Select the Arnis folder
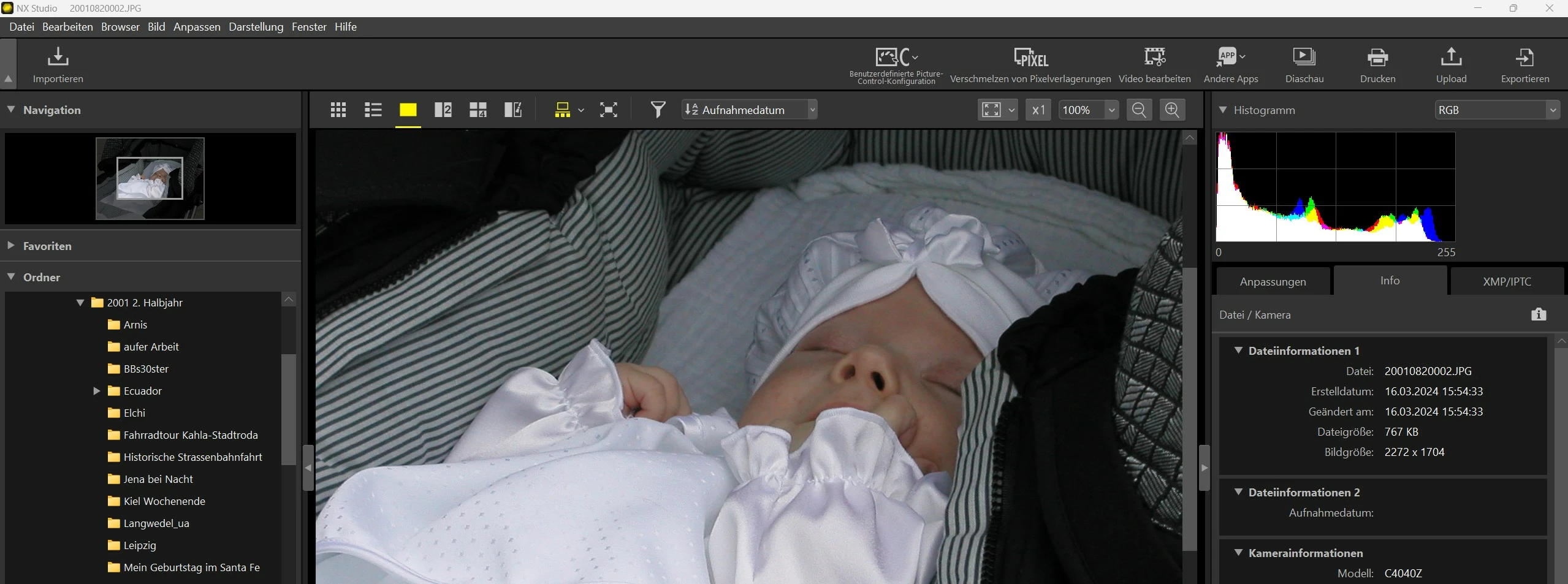1568x584 pixels. point(135,325)
